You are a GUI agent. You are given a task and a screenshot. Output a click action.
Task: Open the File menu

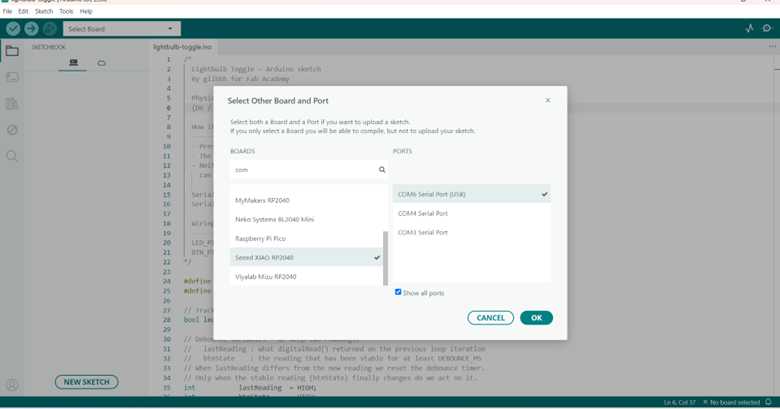point(7,11)
